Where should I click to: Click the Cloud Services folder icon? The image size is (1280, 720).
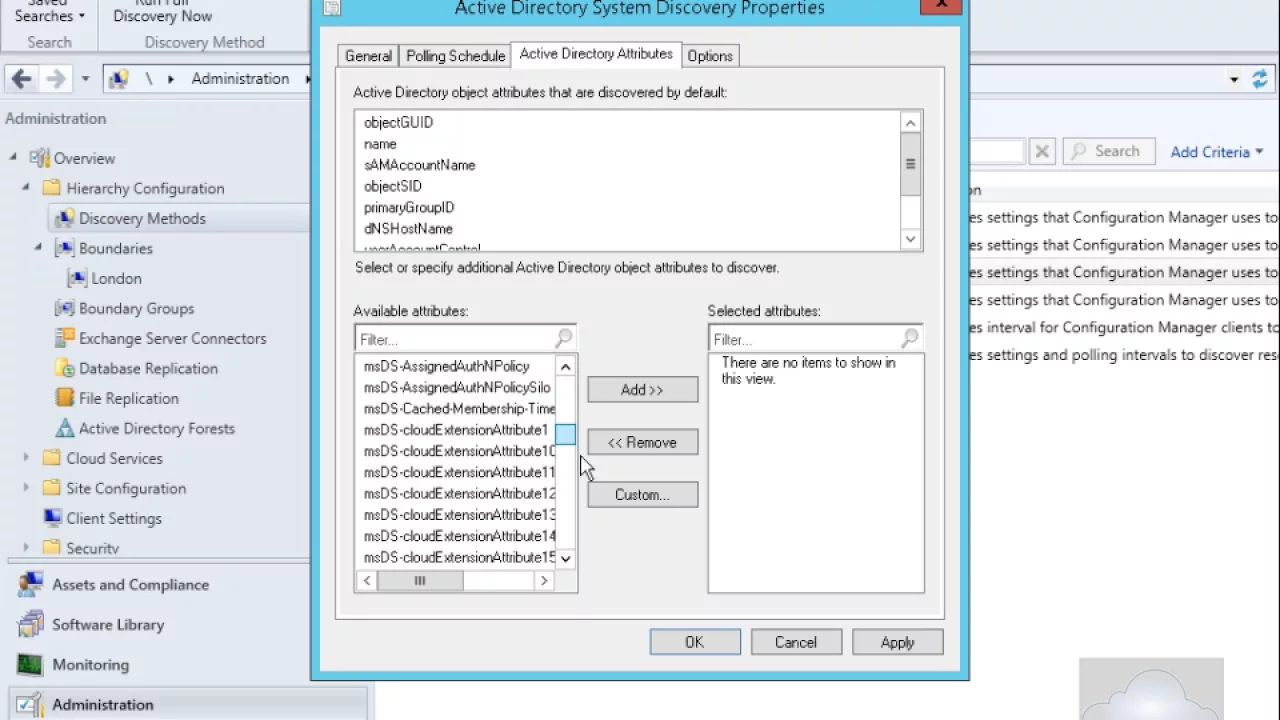(x=52, y=458)
